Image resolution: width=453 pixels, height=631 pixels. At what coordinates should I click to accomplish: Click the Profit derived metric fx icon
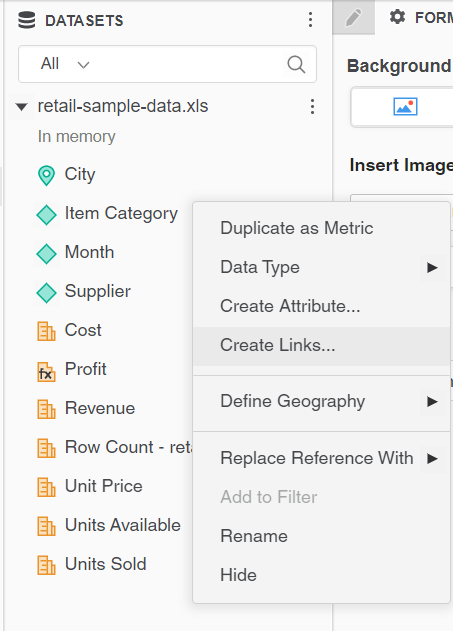(46, 371)
